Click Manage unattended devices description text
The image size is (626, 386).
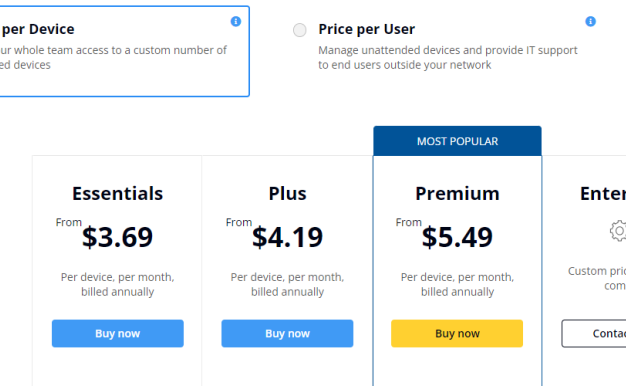448,57
